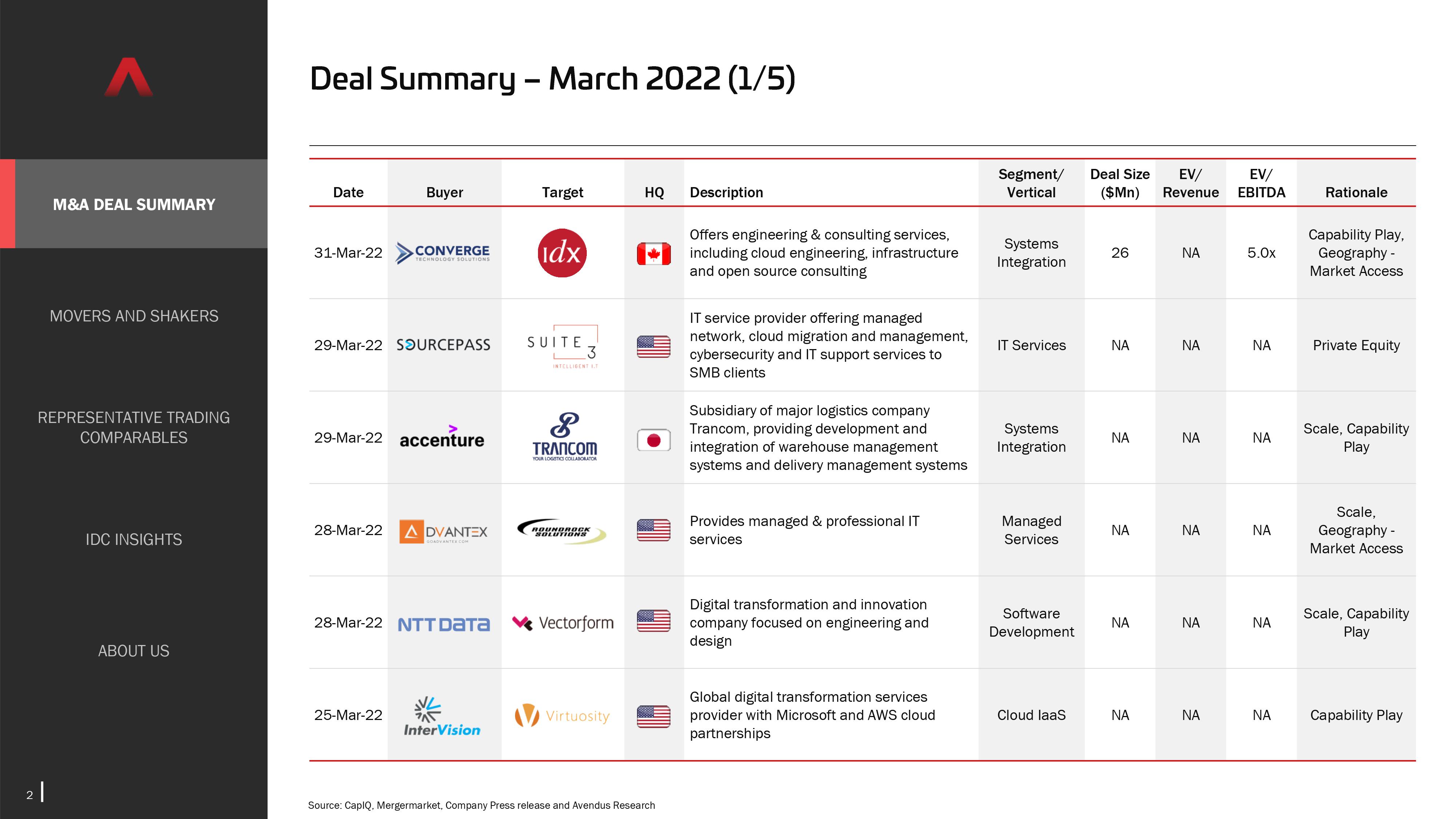This screenshot has height=819, width=1456.
Task: Click the Rationale column header
Action: click(x=1356, y=192)
